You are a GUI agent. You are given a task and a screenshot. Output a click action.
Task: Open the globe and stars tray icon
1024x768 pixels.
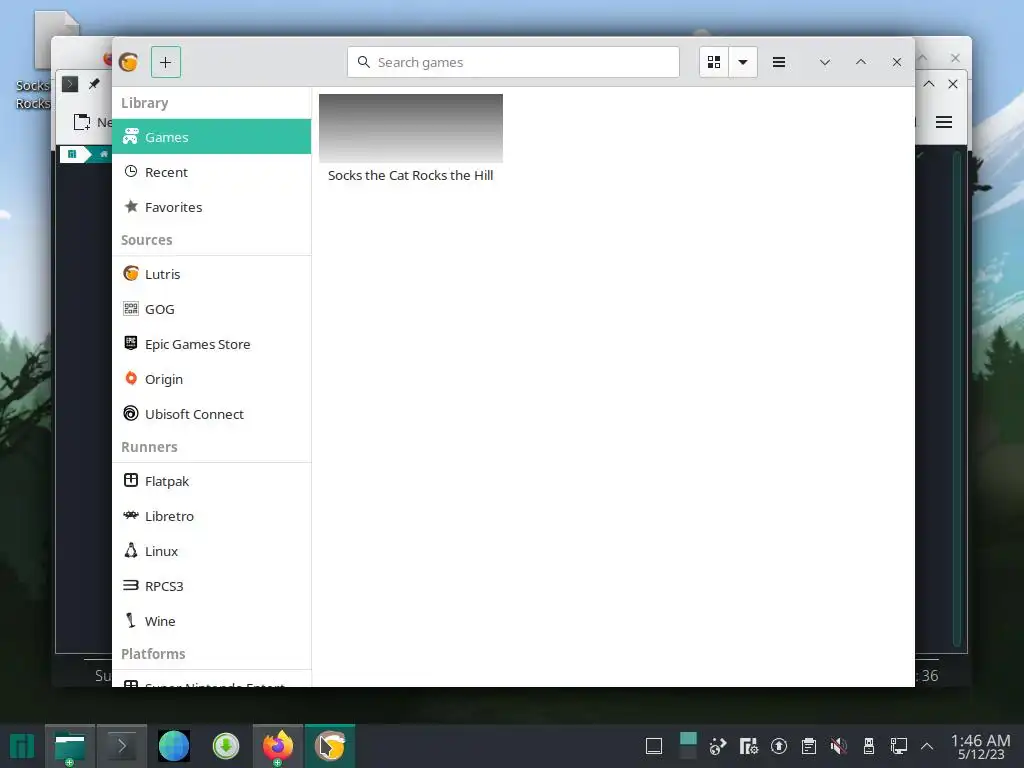[x=718, y=746]
